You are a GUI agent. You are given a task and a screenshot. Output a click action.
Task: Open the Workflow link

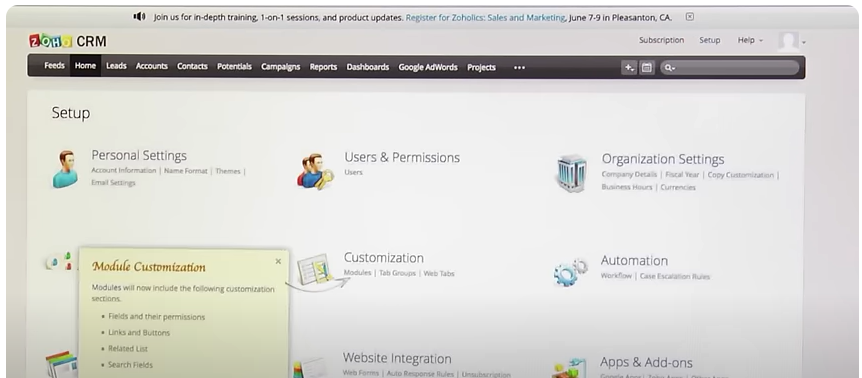[616, 276]
